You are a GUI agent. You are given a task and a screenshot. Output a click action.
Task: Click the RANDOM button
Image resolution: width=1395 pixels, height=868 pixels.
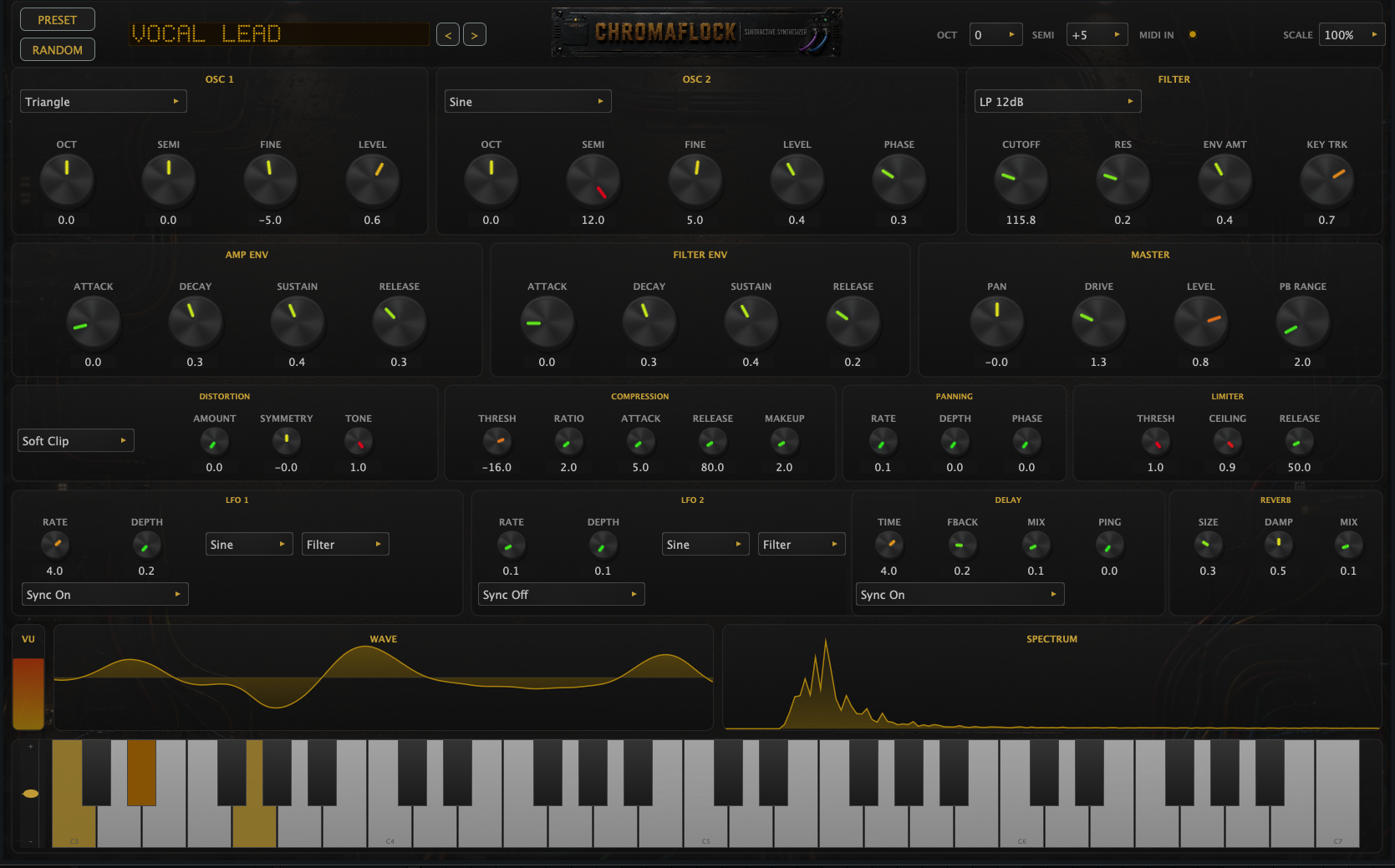(x=57, y=49)
